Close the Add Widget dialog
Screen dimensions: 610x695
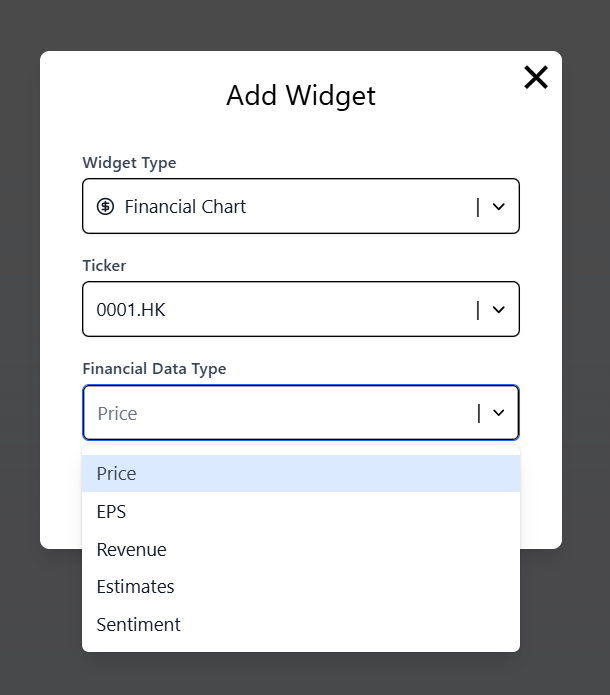[x=536, y=77]
